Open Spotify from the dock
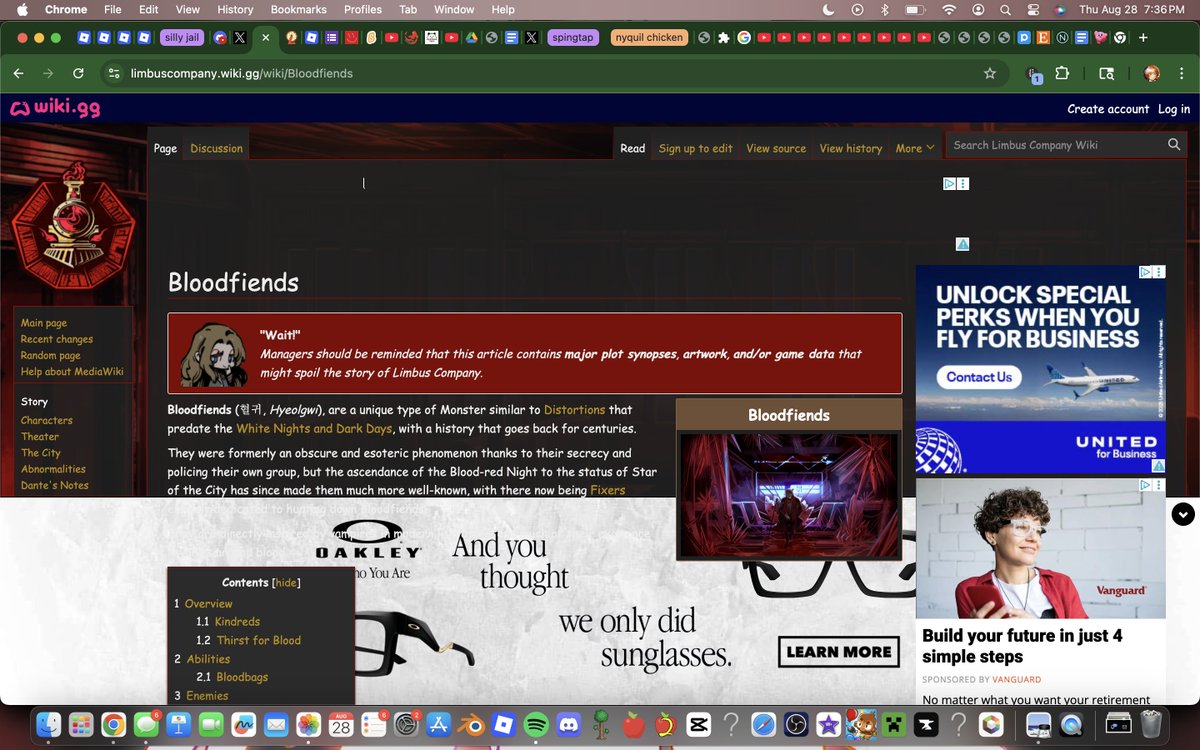Viewport: 1200px width, 750px height. (535, 723)
